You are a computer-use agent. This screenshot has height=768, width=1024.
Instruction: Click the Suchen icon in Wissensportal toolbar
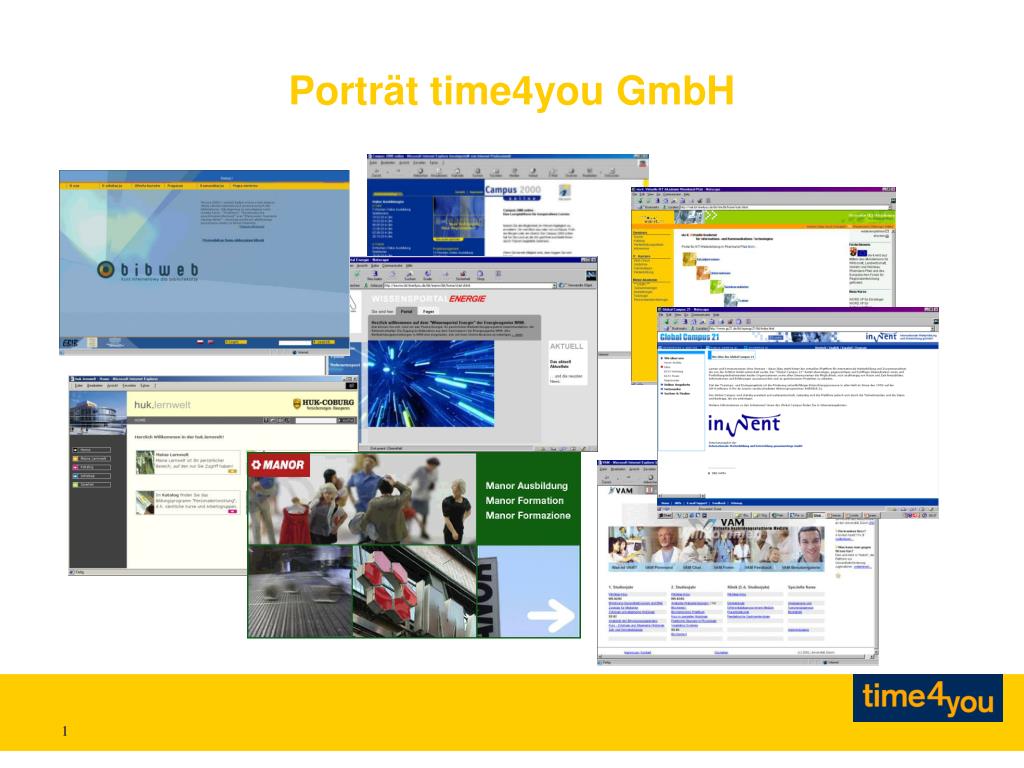[409, 275]
